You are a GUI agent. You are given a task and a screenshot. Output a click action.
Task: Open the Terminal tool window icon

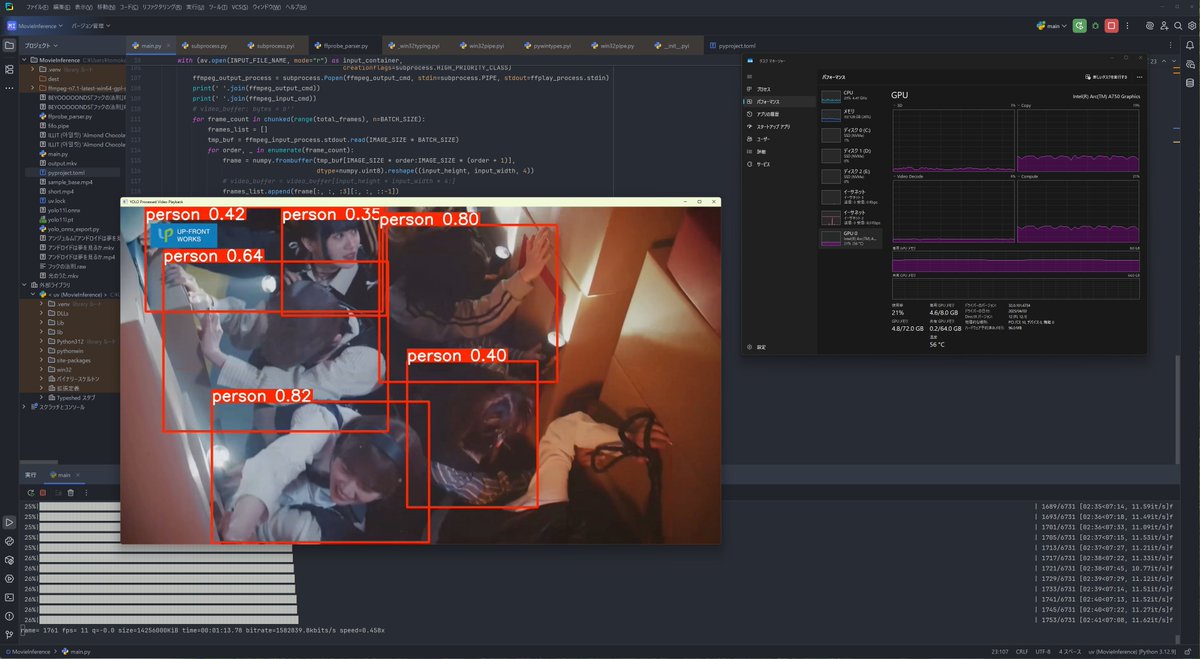point(10,597)
